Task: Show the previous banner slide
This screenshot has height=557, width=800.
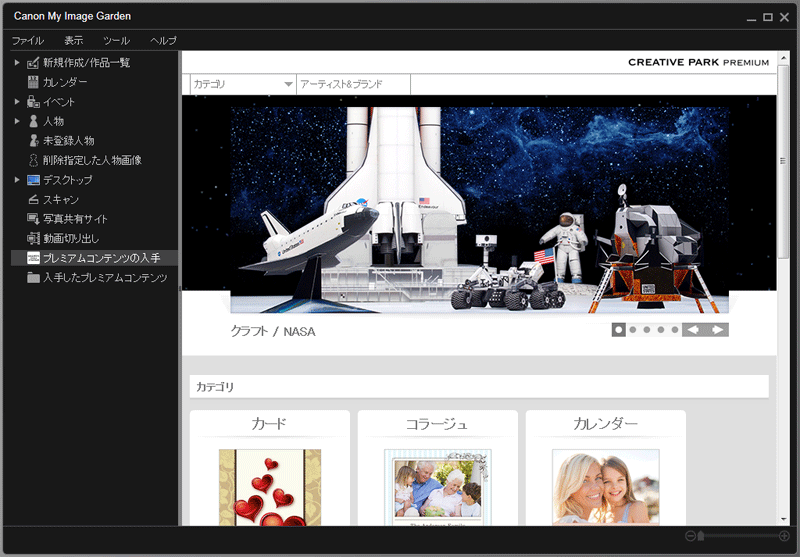Action: click(x=693, y=330)
